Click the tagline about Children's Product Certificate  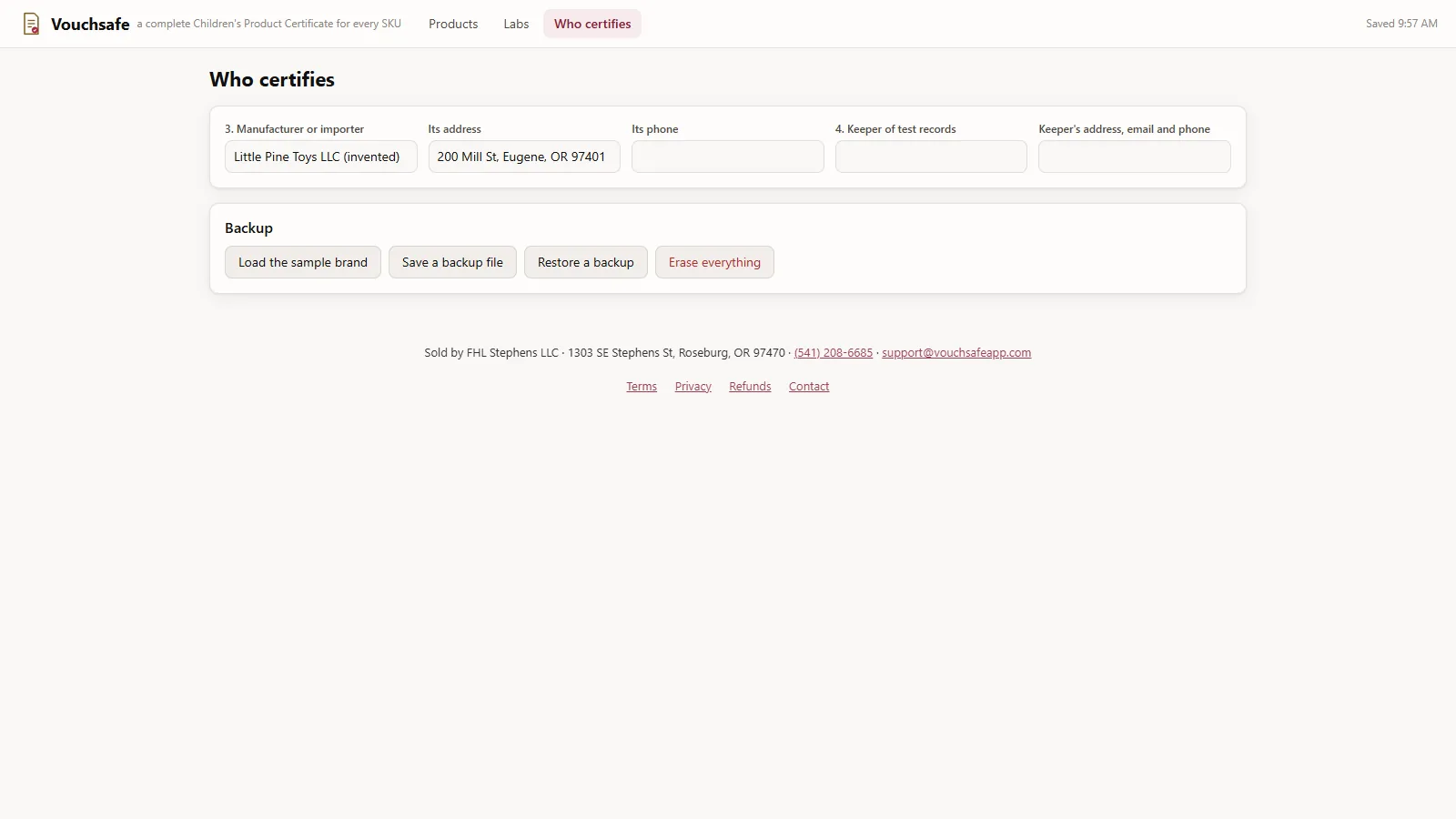[x=269, y=24]
